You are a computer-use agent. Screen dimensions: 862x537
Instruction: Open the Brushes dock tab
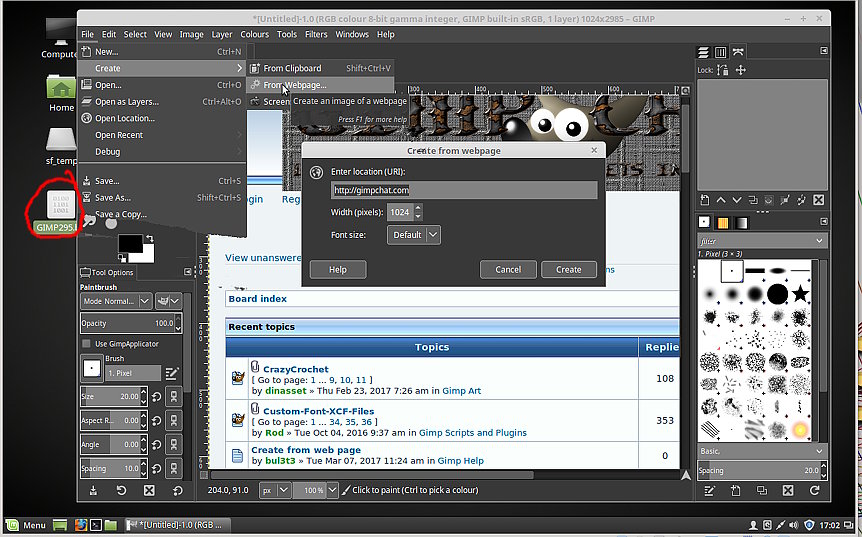click(704, 222)
